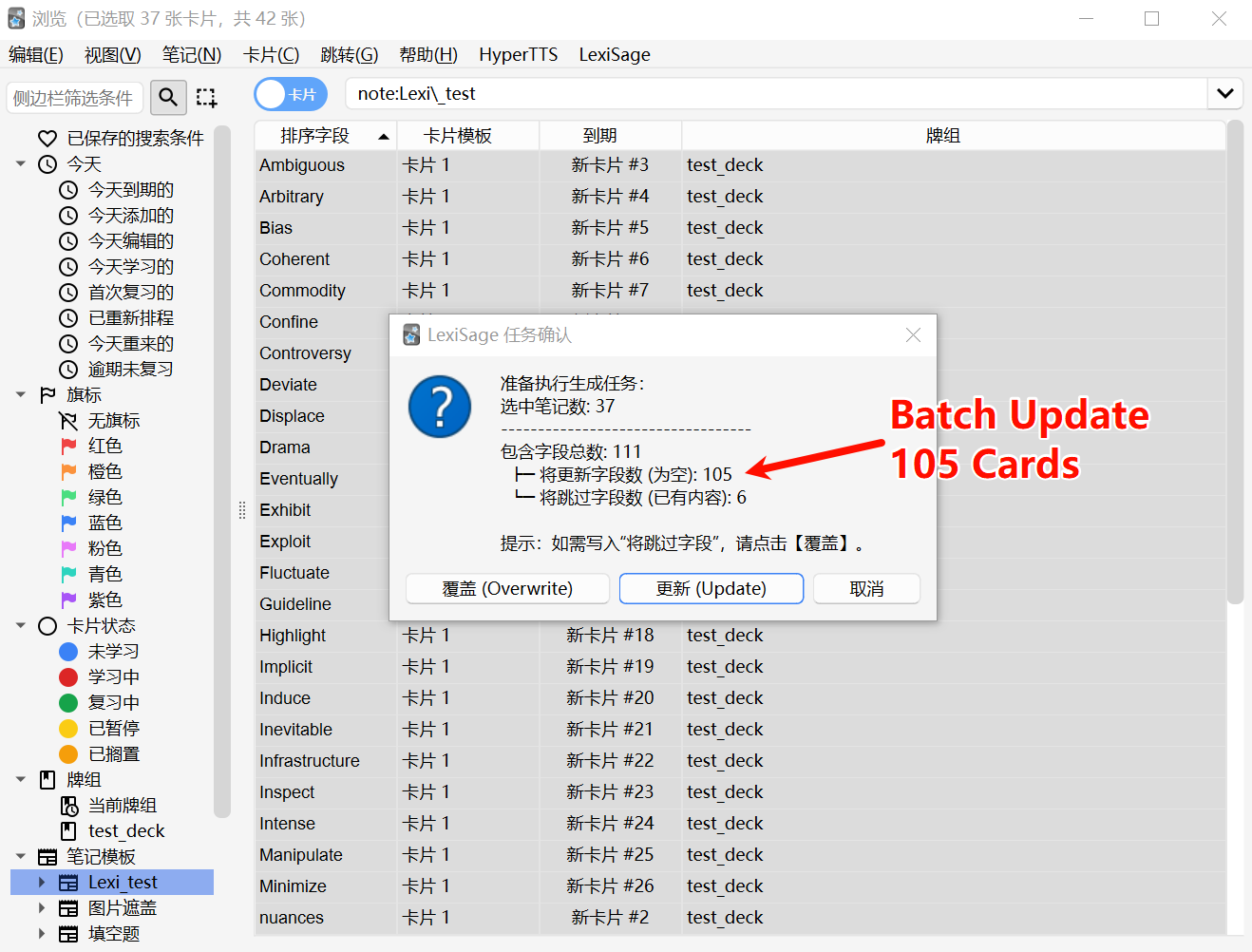Open the LexiSage menu
This screenshot has height=952, width=1252.
tap(614, 54)
